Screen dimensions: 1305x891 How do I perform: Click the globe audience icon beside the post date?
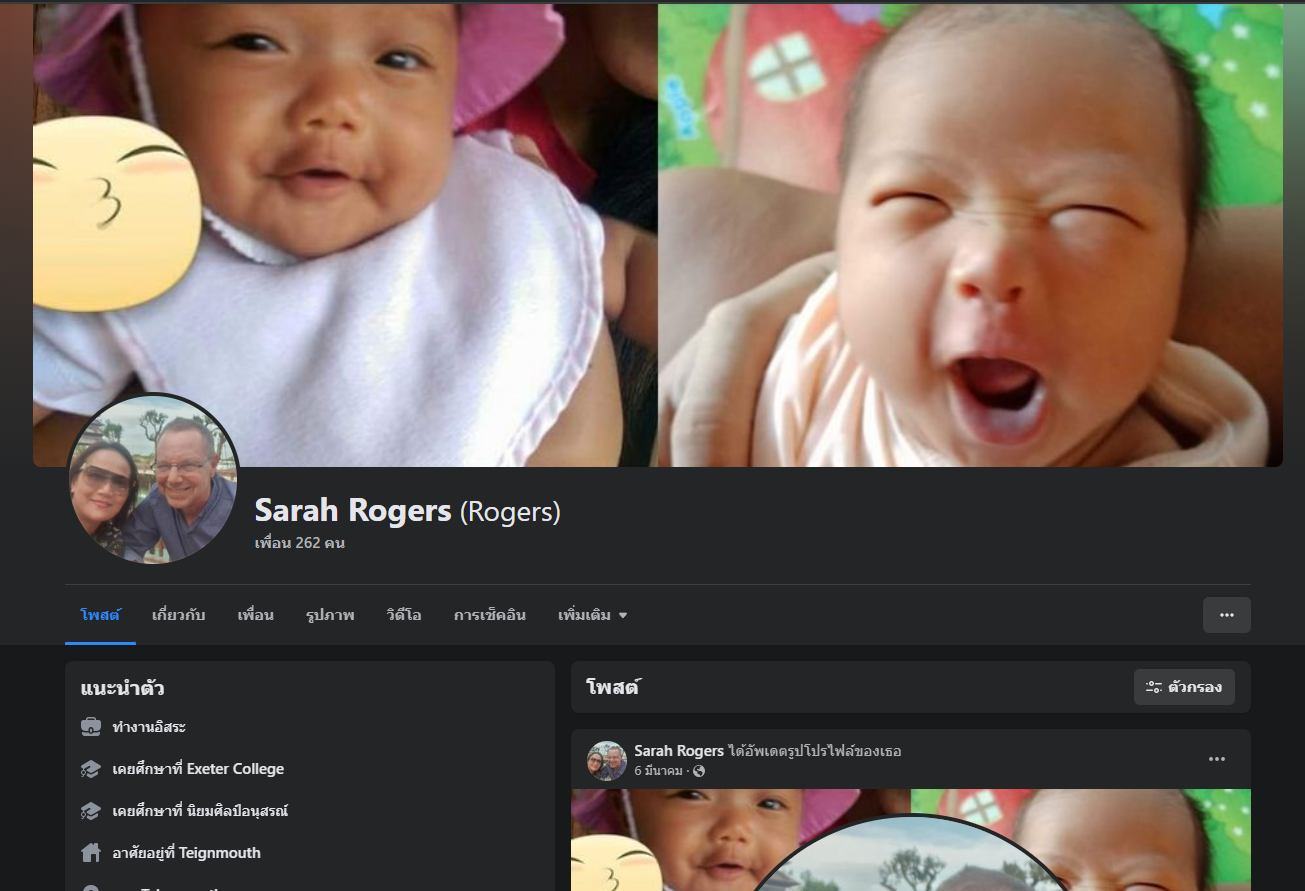[699, 771]
